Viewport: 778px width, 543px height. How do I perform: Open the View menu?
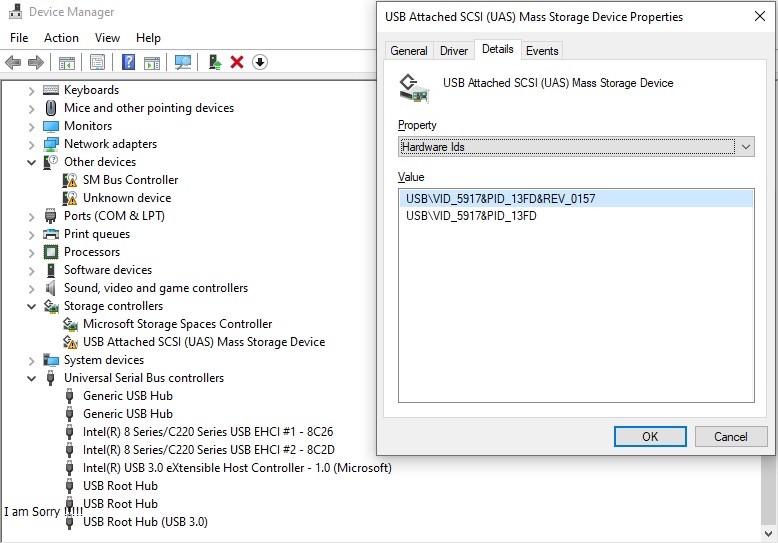click(x=107, y=38)
